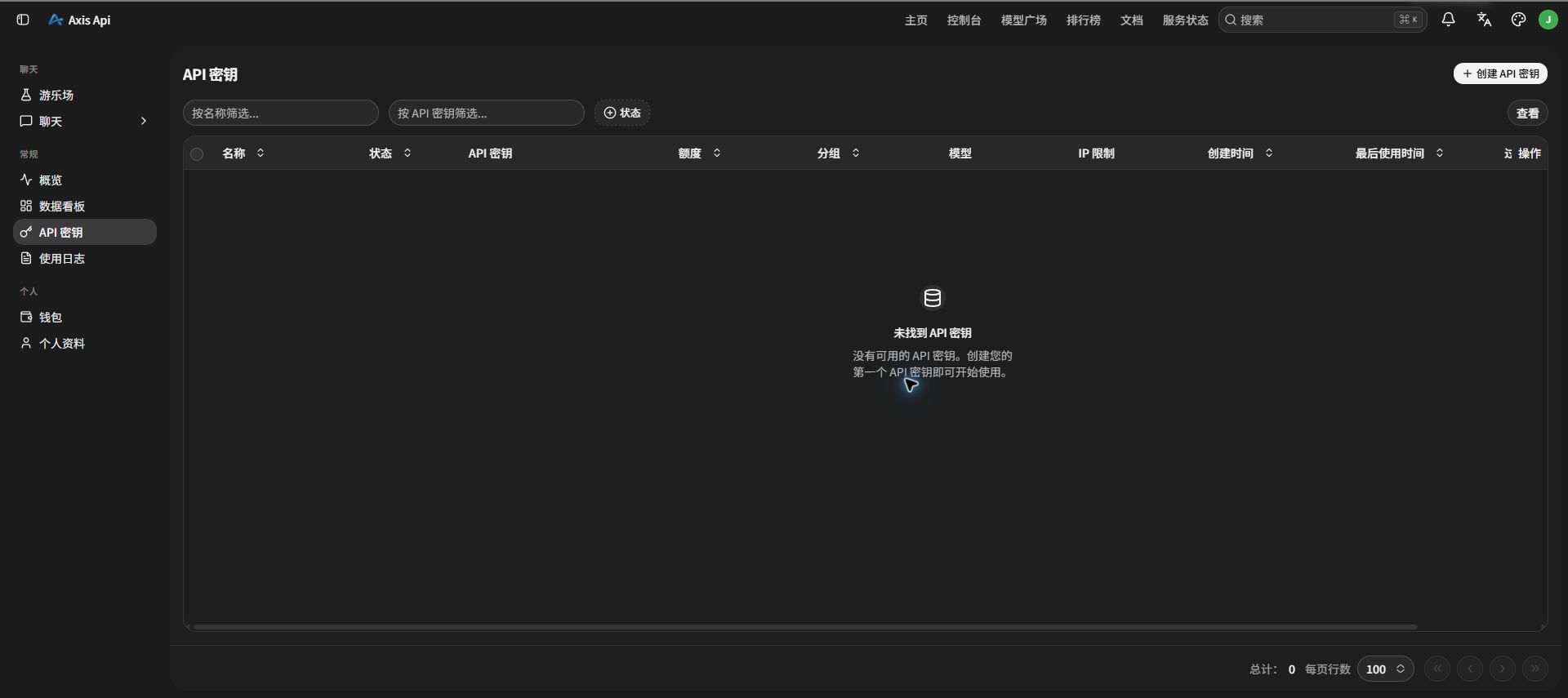Sort by 分组 column
Viewport: 1568px width, 698px height.
click(838, 153)
